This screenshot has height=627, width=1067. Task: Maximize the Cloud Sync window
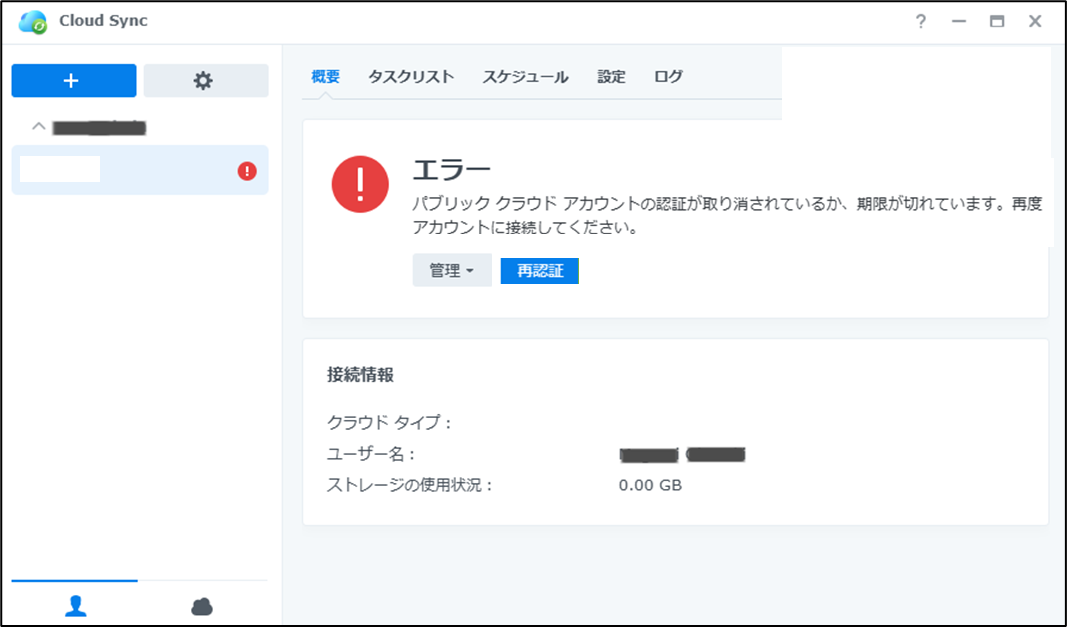click(x=997, y=21)
